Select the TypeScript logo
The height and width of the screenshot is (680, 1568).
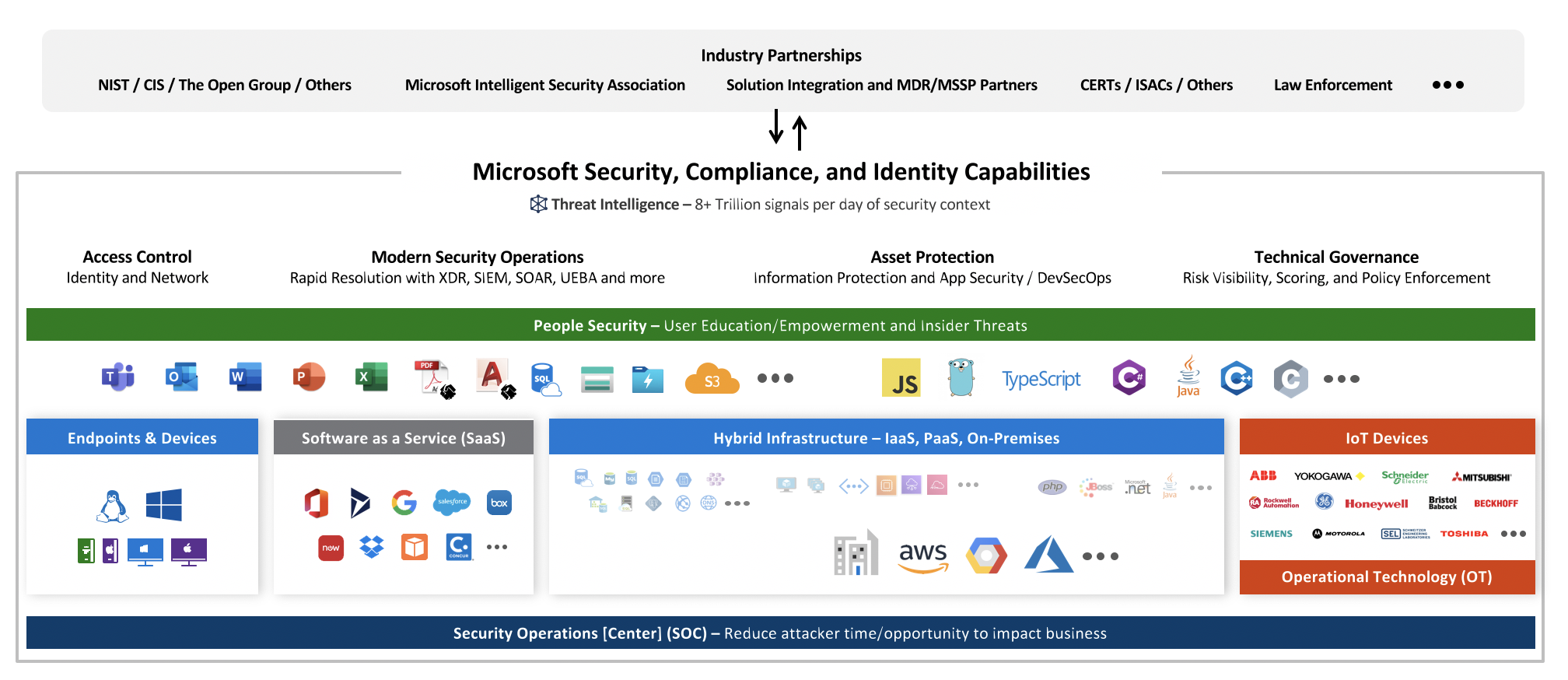[1041, 379]
